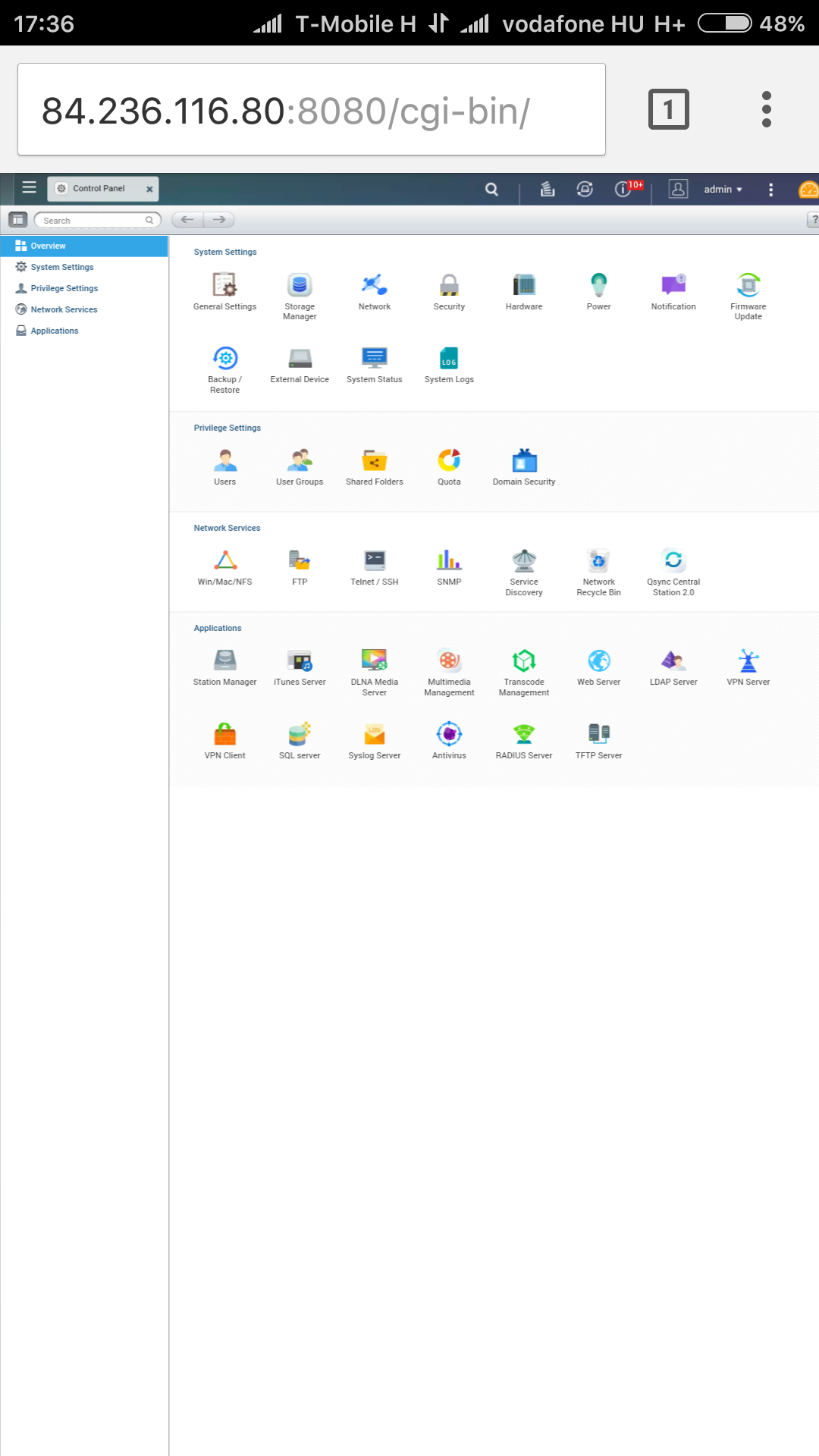The width and height of the screenshot is (819, 1456).
Task: Open the browser three-dot menu
Action: point(766,109)
